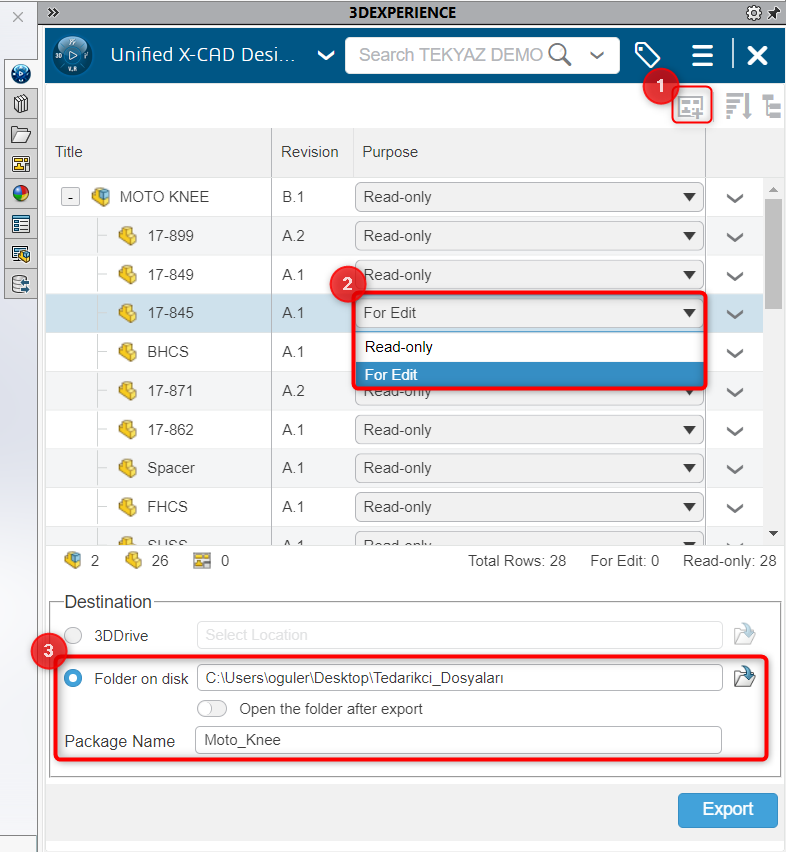Viewport: 786px width, 852px height.
Task: Open the blue list properties sidebar tab
Action: point(21,224)
